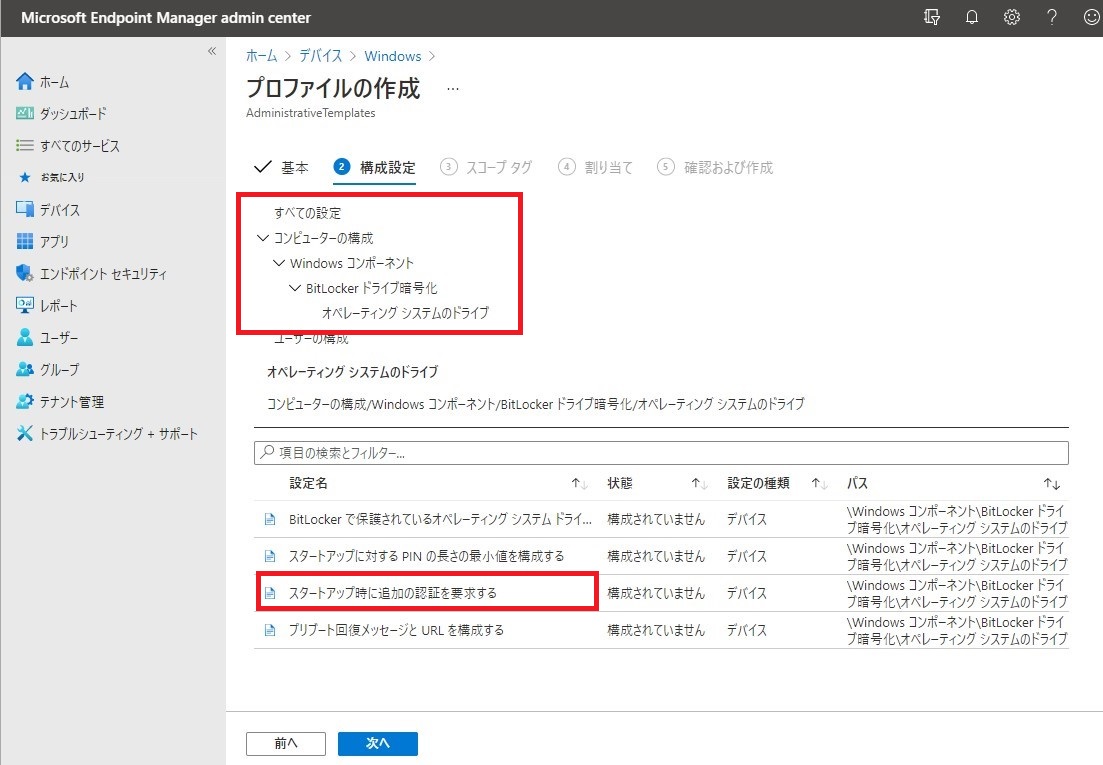
Task: Click the Microsoft Endpoint Manager admin center title
Action: pyautogui.click(x=166, y=18)
